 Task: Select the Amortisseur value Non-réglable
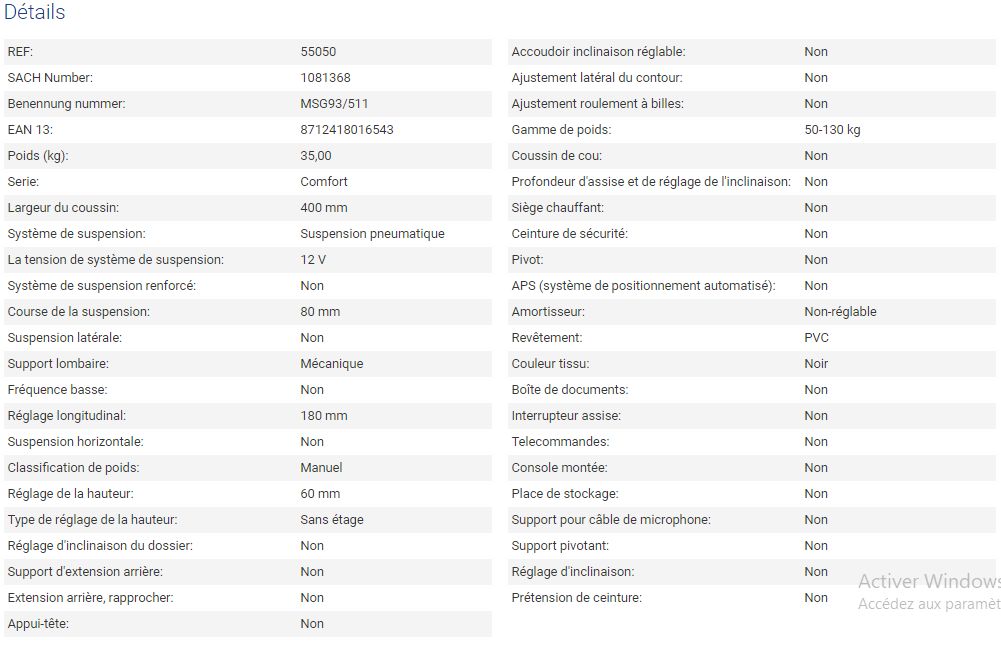(x=840, y=312)
